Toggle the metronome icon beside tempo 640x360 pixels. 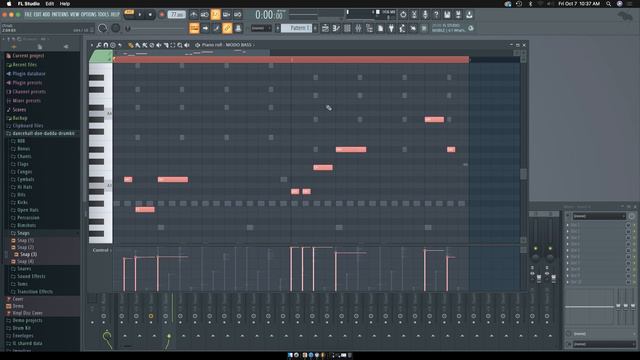(193, 15)
